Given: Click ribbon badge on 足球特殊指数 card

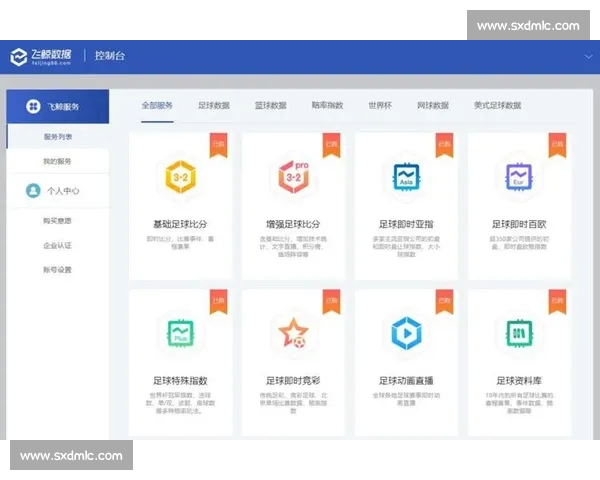Looking at the screenshot, I should point(218,302).
